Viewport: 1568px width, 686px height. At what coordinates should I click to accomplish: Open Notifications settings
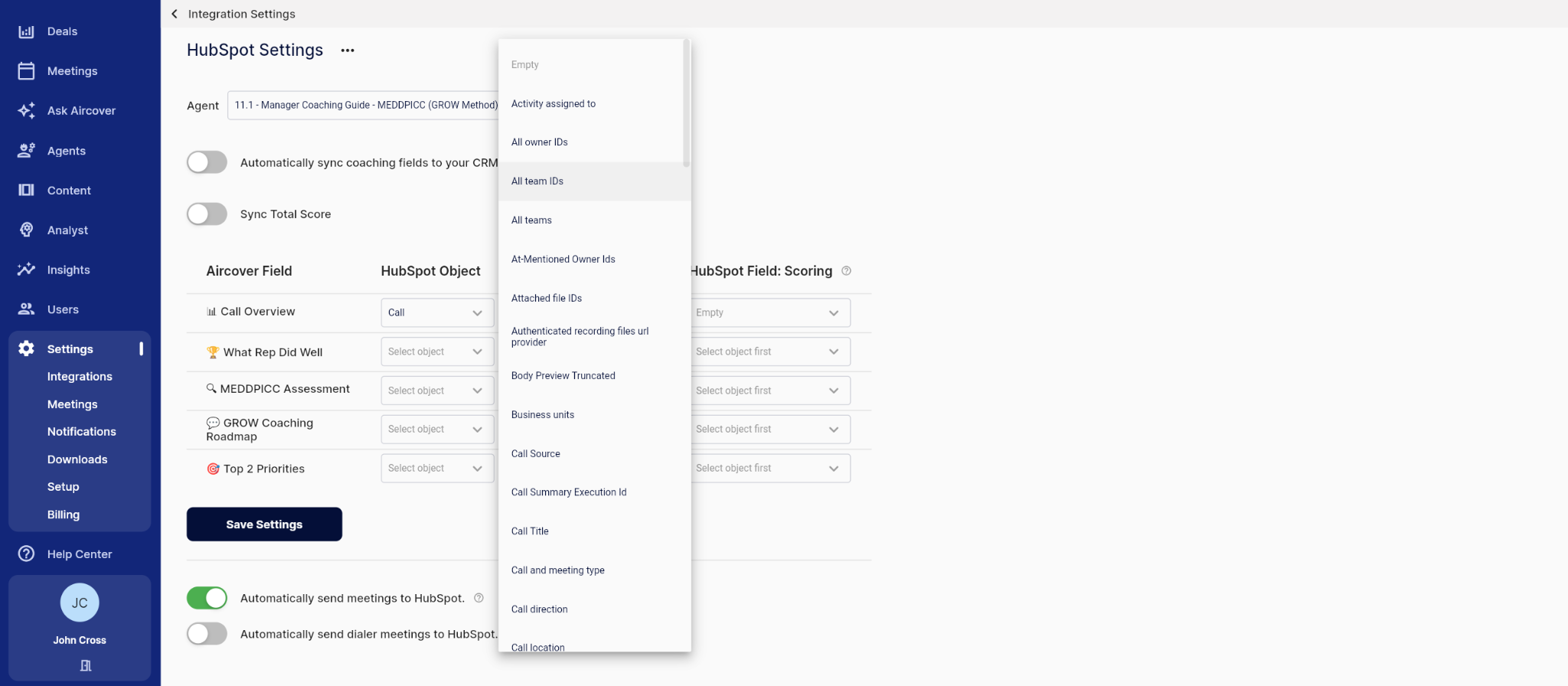point(82,432)
